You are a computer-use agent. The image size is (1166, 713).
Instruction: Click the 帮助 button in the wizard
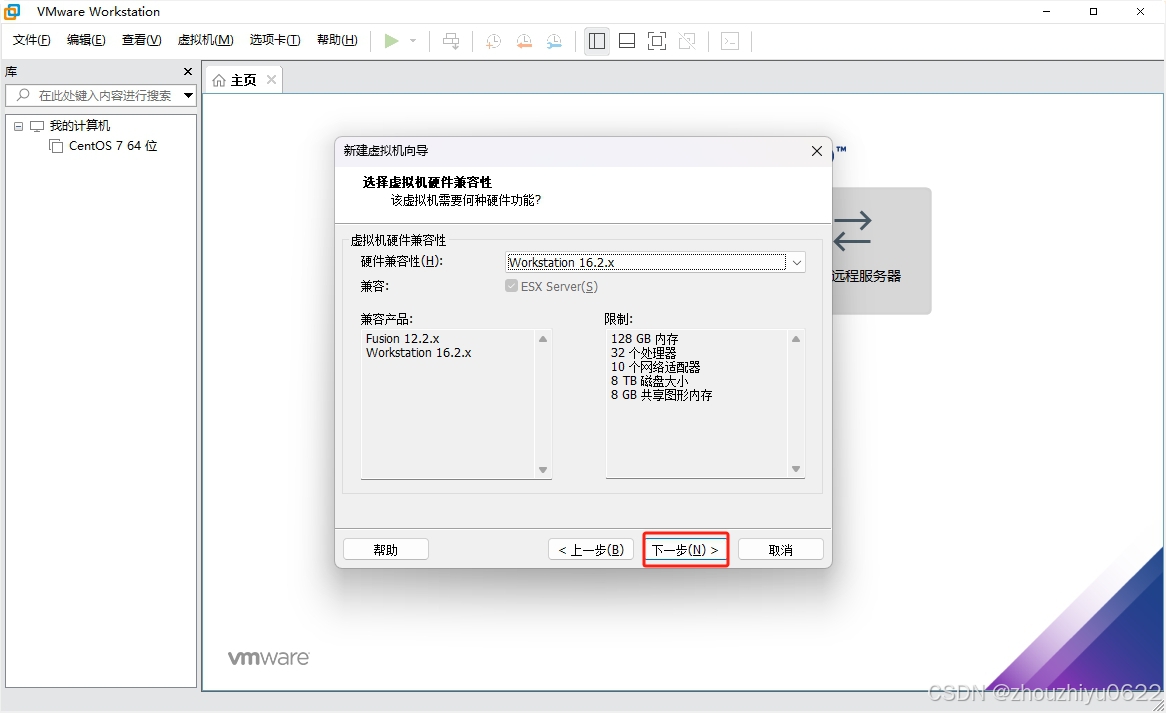(385, 549)
